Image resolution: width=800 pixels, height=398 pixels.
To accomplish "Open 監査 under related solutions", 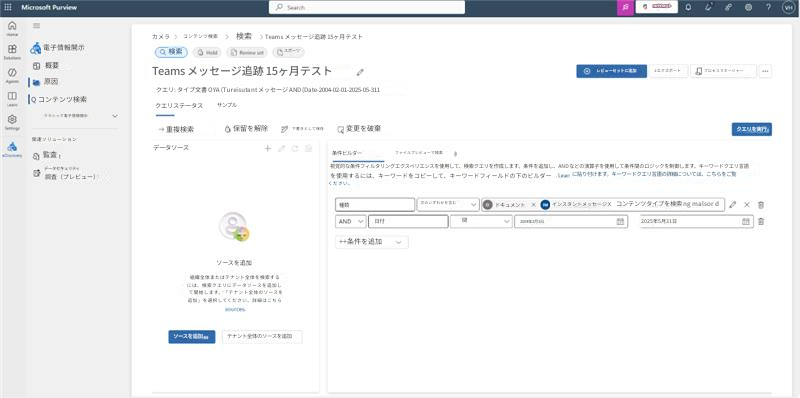I will click(47, 155).
